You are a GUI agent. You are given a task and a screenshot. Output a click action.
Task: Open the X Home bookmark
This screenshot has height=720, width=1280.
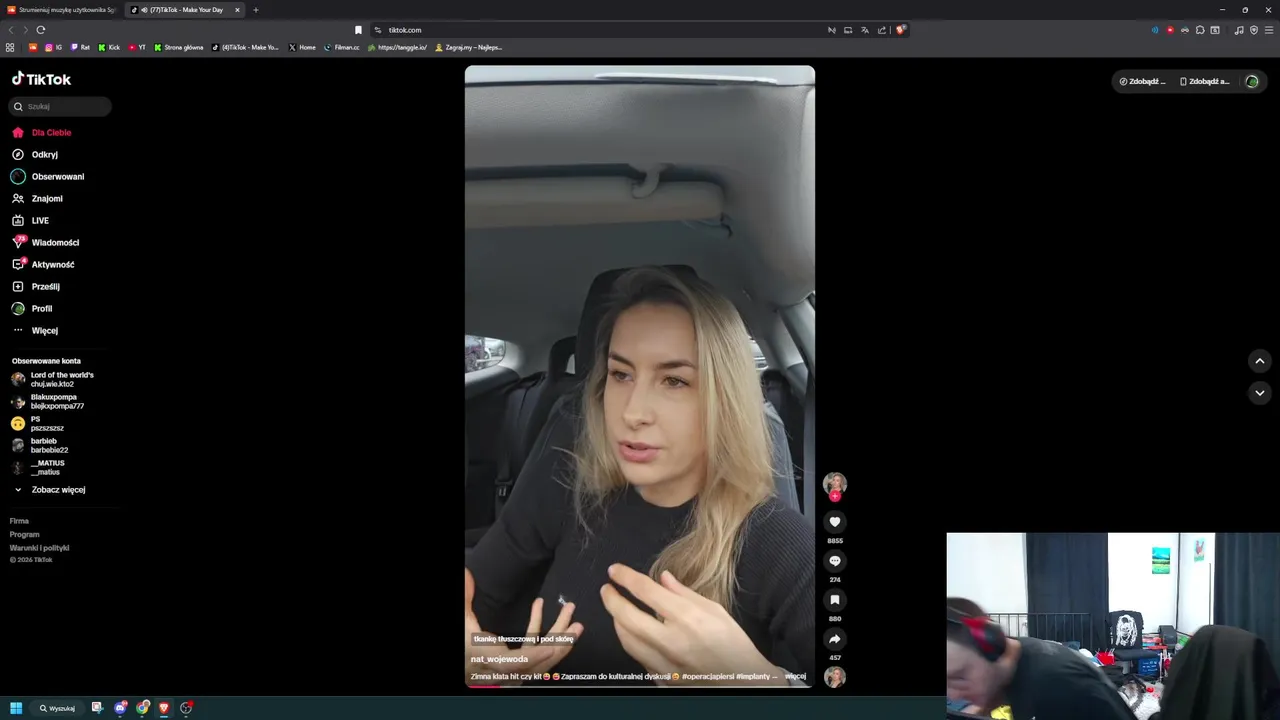click(302, 47)
